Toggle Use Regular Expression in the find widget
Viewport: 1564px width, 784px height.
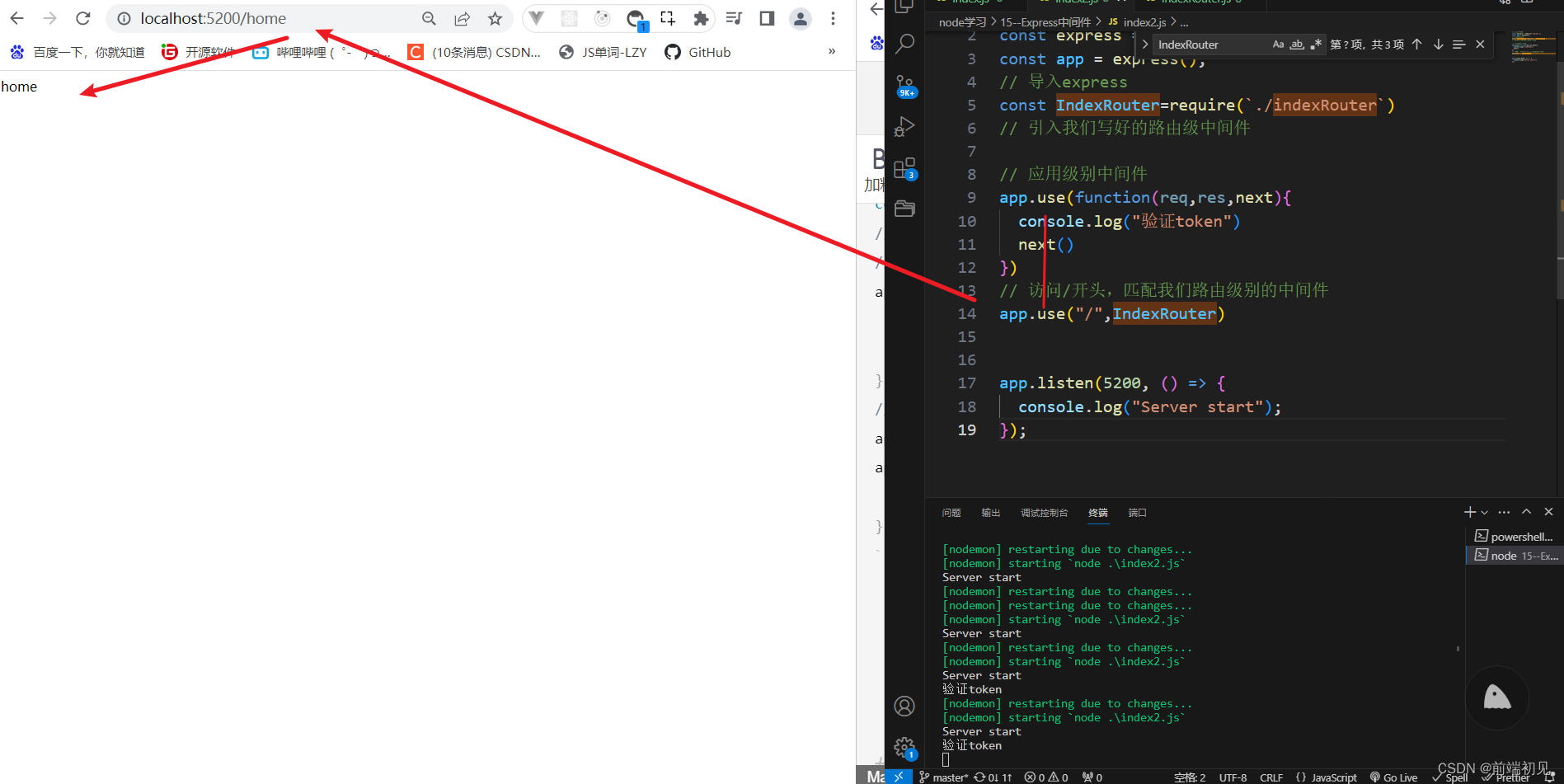coord(1316,45)
